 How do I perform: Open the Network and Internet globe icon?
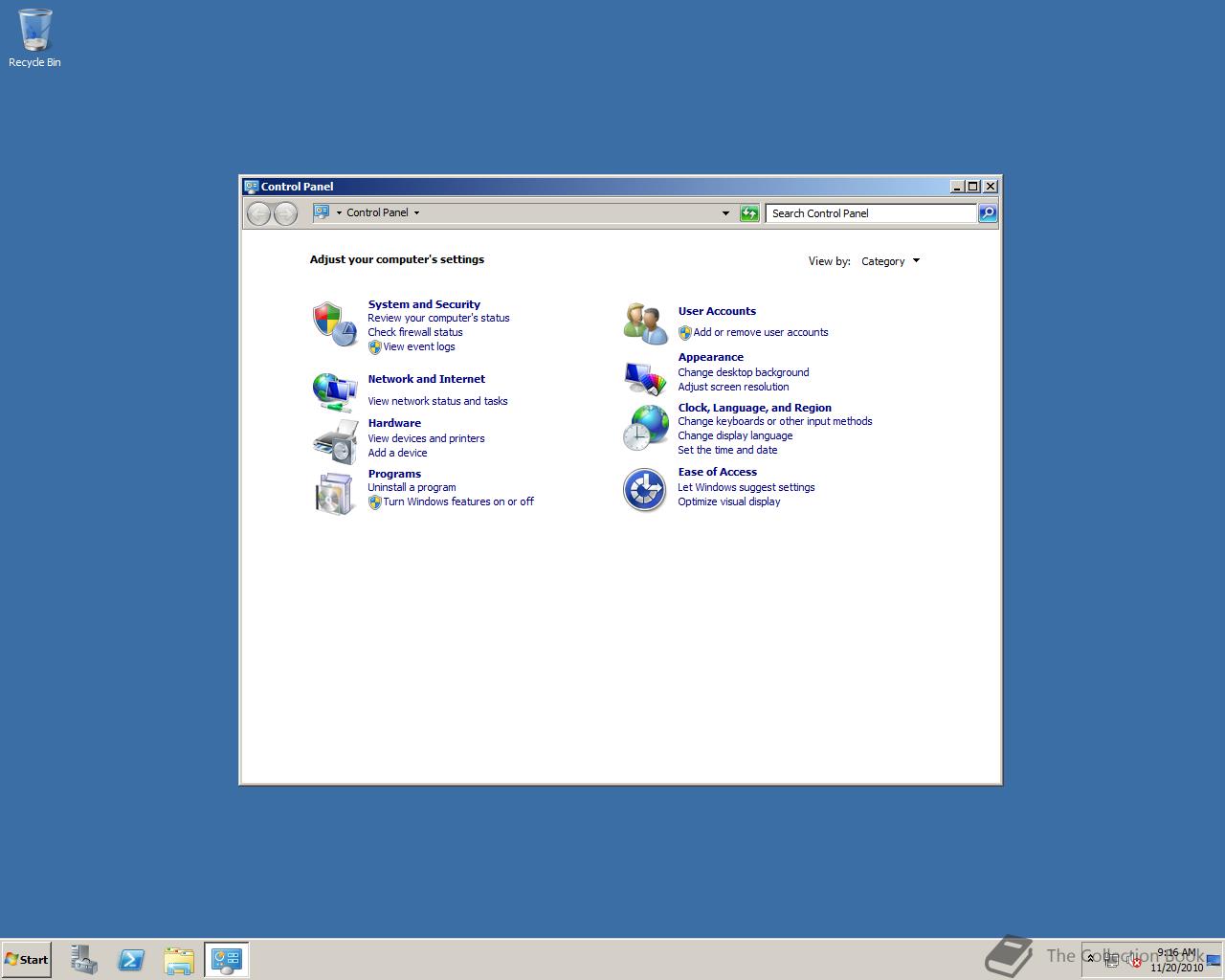tap(334, 391)
